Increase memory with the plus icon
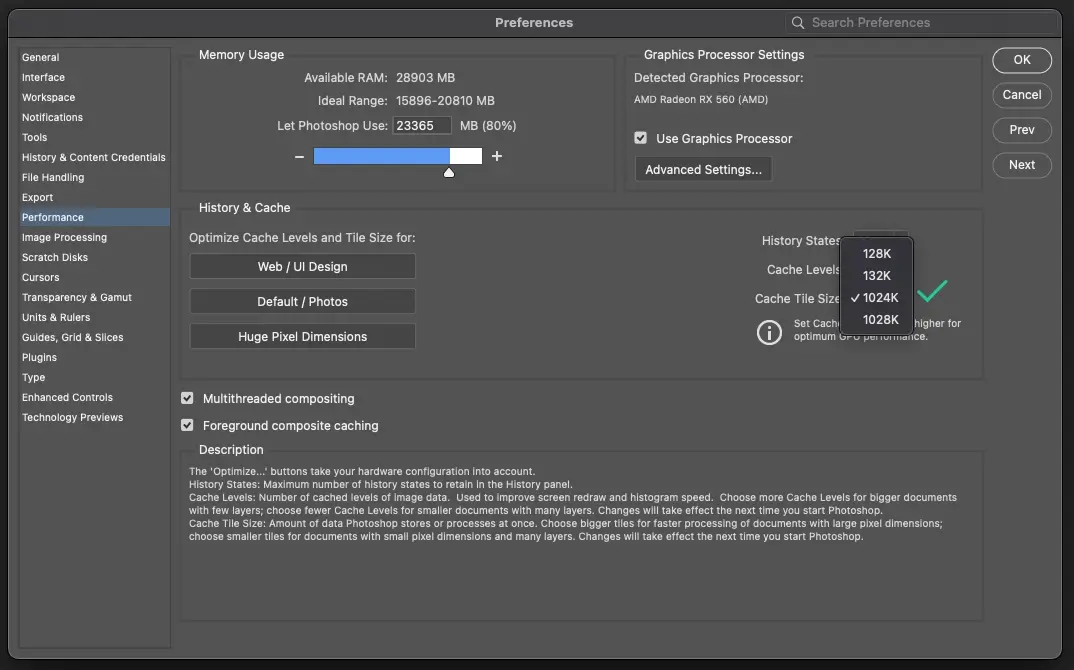The image size is (1074, 670). coord(497,156)
